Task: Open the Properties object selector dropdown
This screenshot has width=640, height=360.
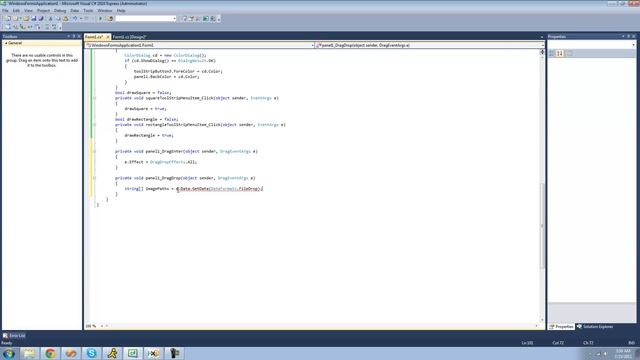Action: pyautogui.click(x=633, y=45)
